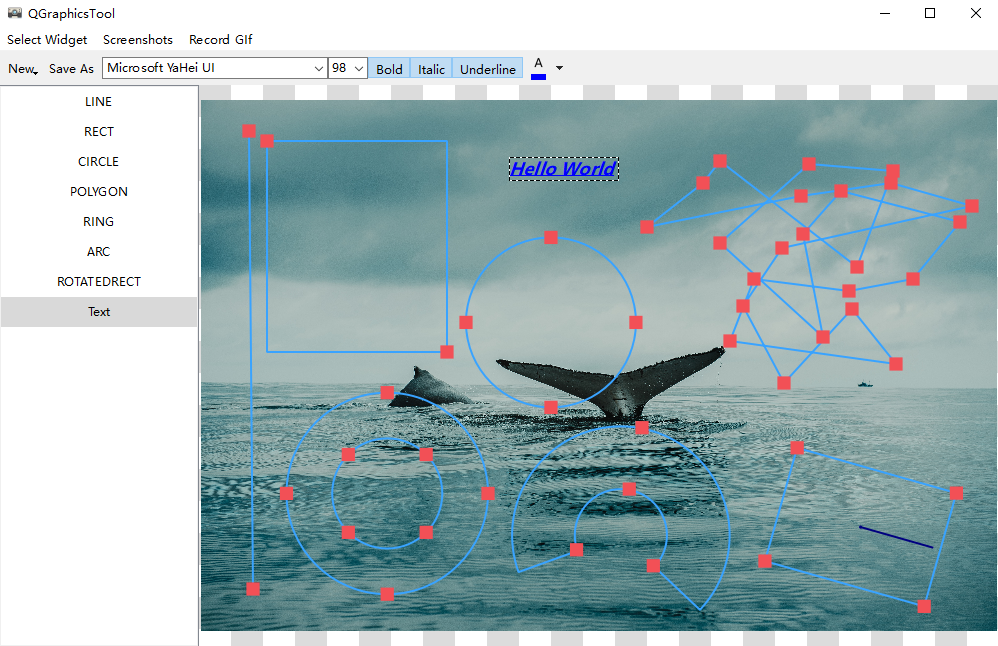The height and width of the screenshot is (646, 998).
Task: Close the QGraphicsTool window
Action: 976,13
